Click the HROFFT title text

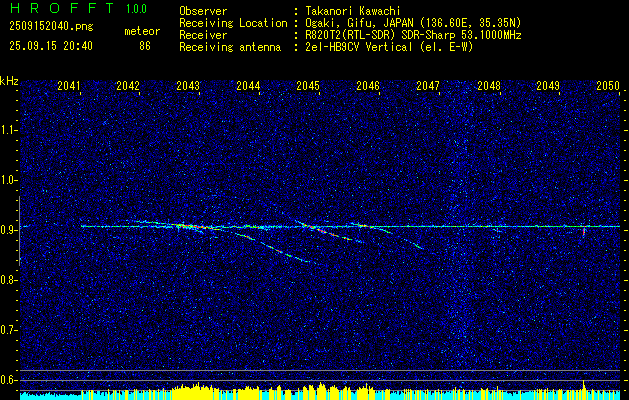coord(62,8)
